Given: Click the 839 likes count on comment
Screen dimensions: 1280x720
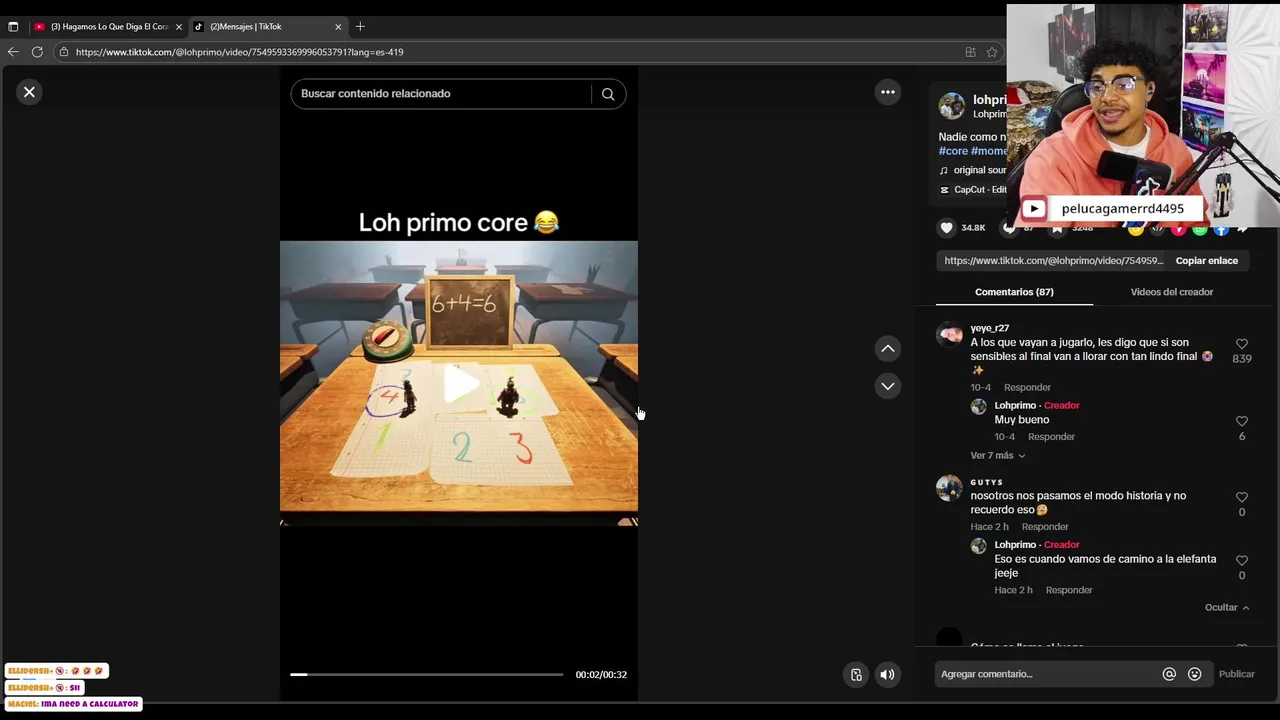Looking at the screenshot, I should pyautogui.click(x=1241, y=359).
